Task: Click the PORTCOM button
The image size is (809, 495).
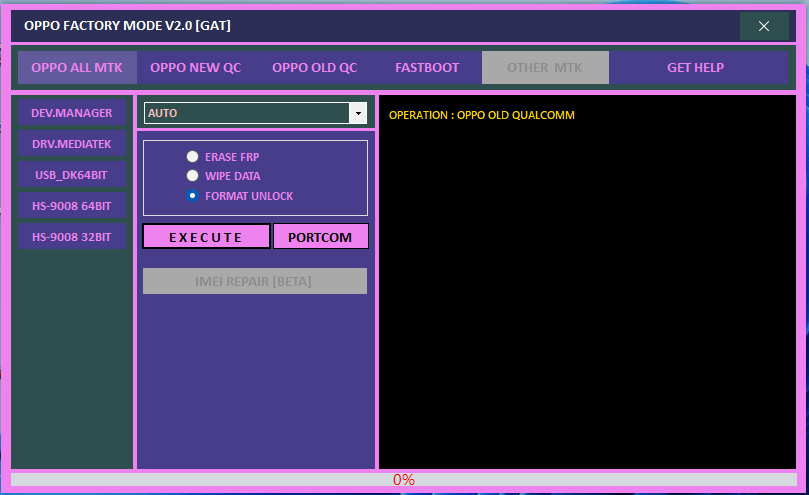Action: [x=320, y=237]
